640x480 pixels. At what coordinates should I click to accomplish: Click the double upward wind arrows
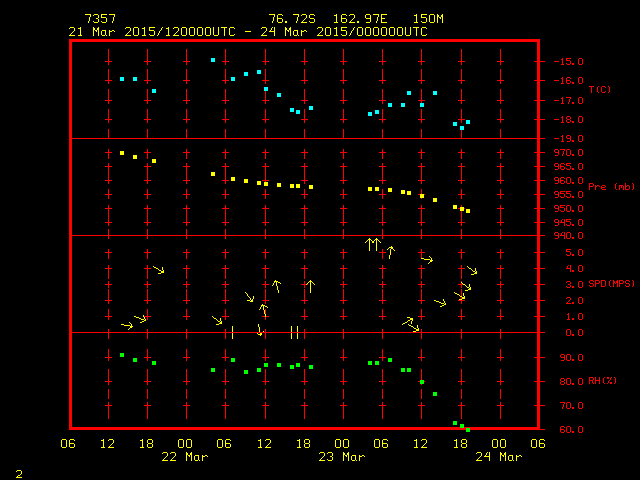click(373, 243)
